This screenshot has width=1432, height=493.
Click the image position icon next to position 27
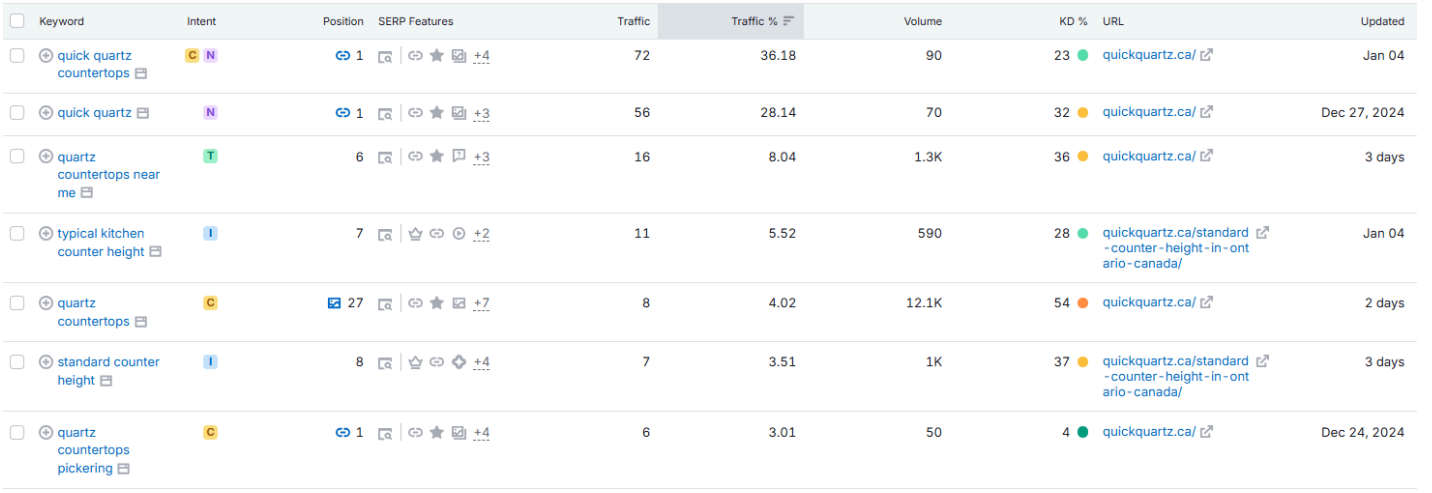335,303
